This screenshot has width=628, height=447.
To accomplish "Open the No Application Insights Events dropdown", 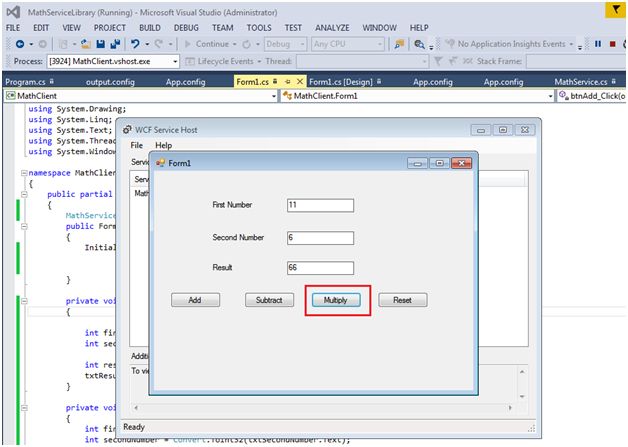I will (572, 44).
